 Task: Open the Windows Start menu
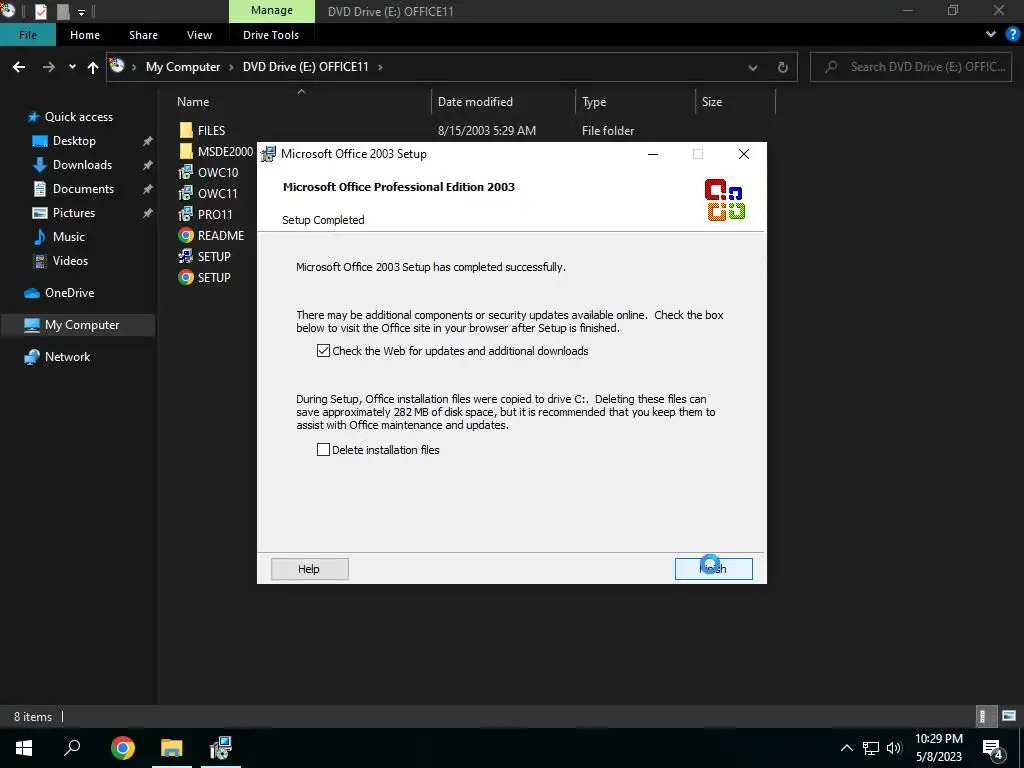[24, 747]
